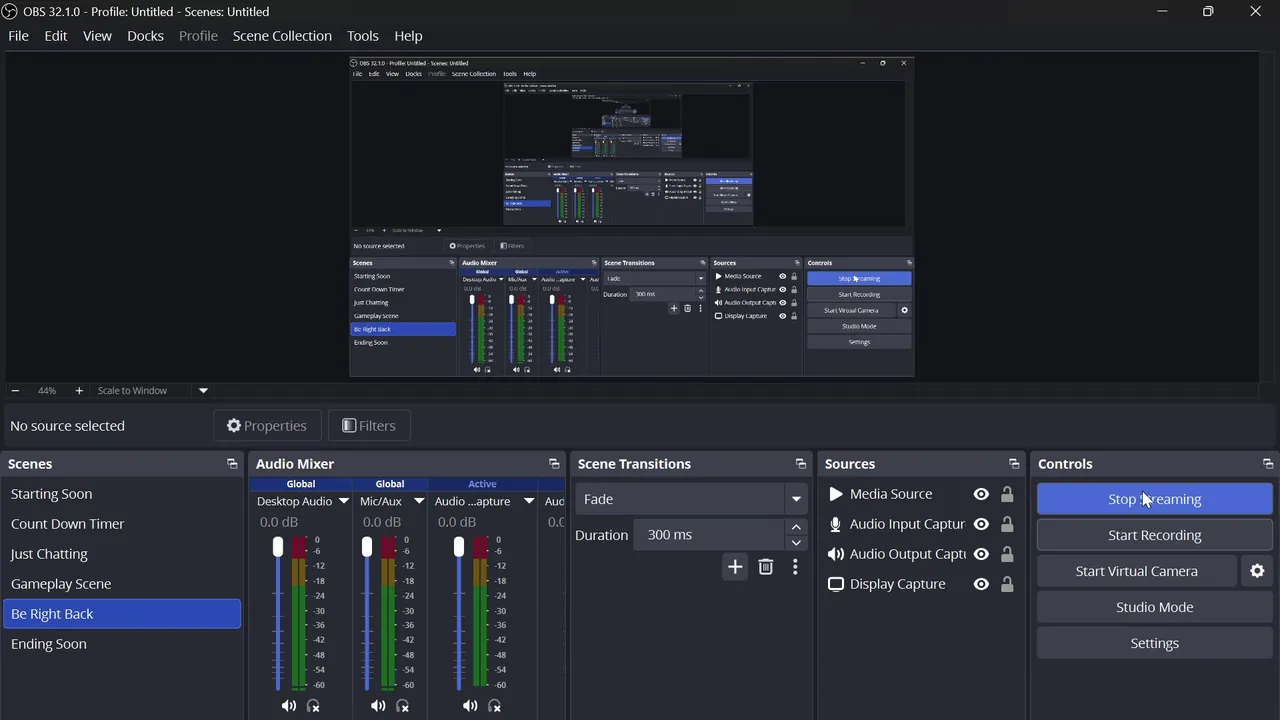This screenshot has height=720, width=1280.
Task: Select the Gameplay Scene
Action: [122, 584]
